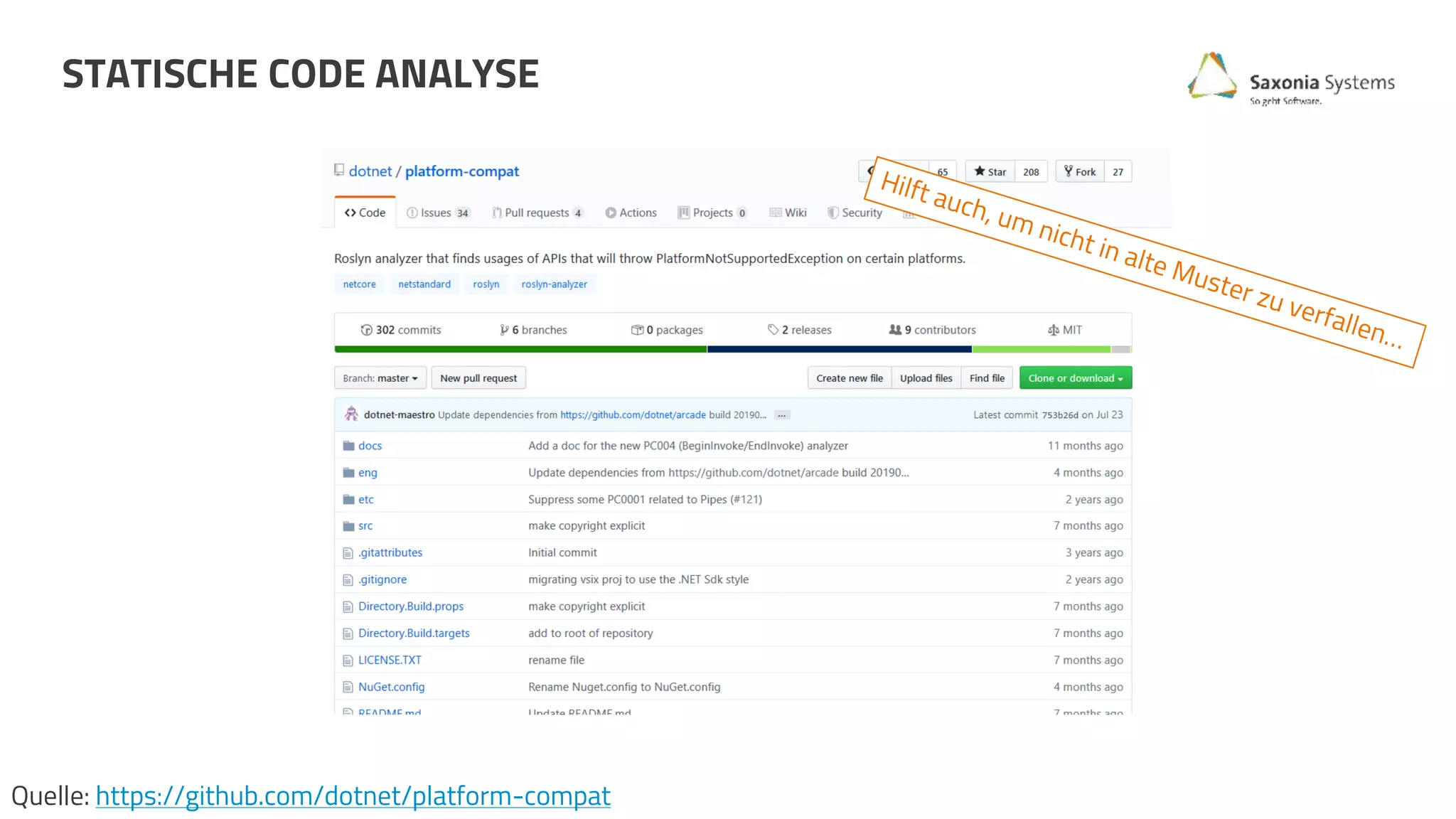Open the Wiki tab
The height and width of the screenshot is (819, 1456).
point(788,213)
